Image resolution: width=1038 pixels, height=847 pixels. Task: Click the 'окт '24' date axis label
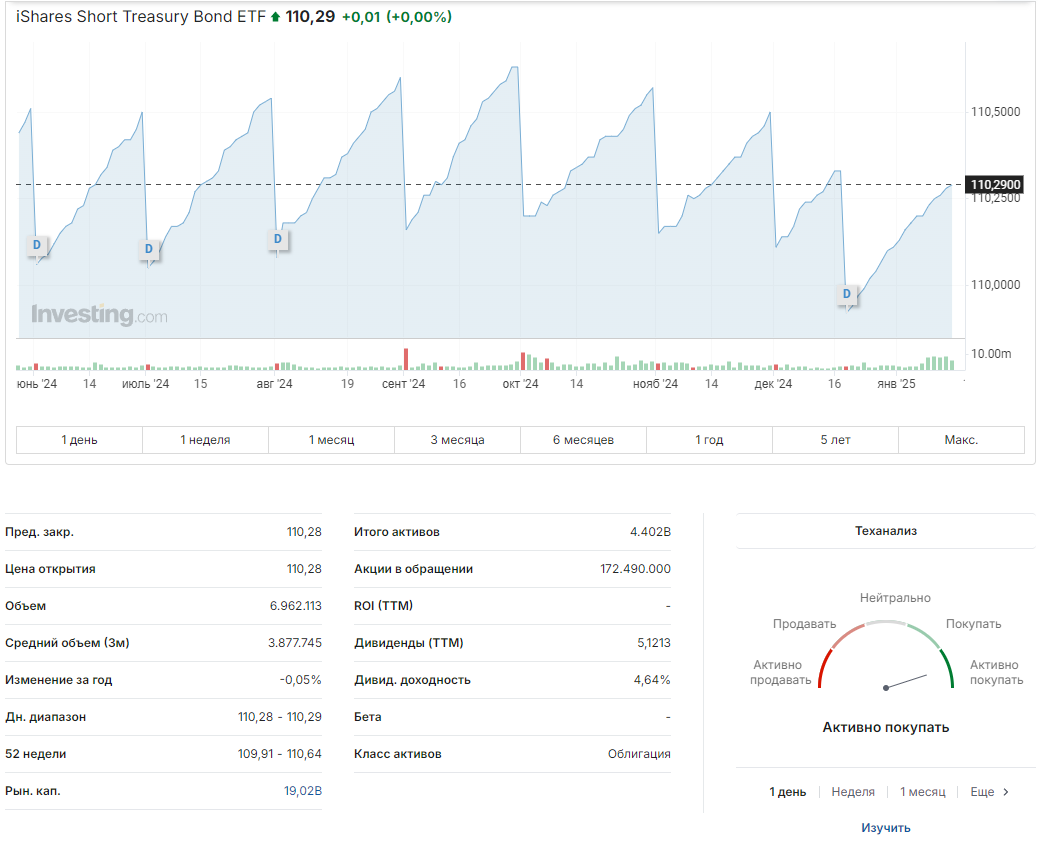click(x=520, y=383)
